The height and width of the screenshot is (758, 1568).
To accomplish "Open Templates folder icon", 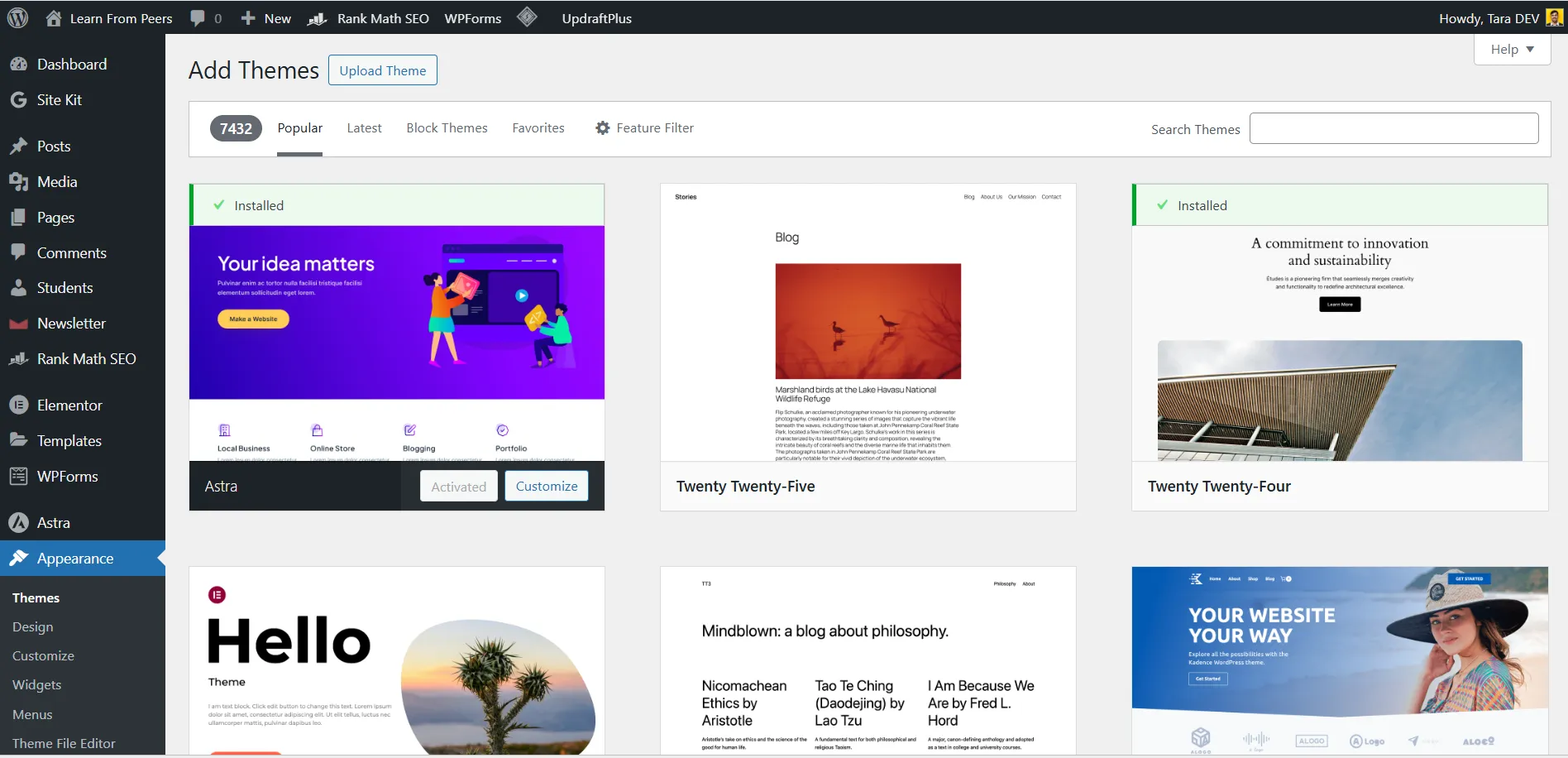I will (x=18, y=440).
